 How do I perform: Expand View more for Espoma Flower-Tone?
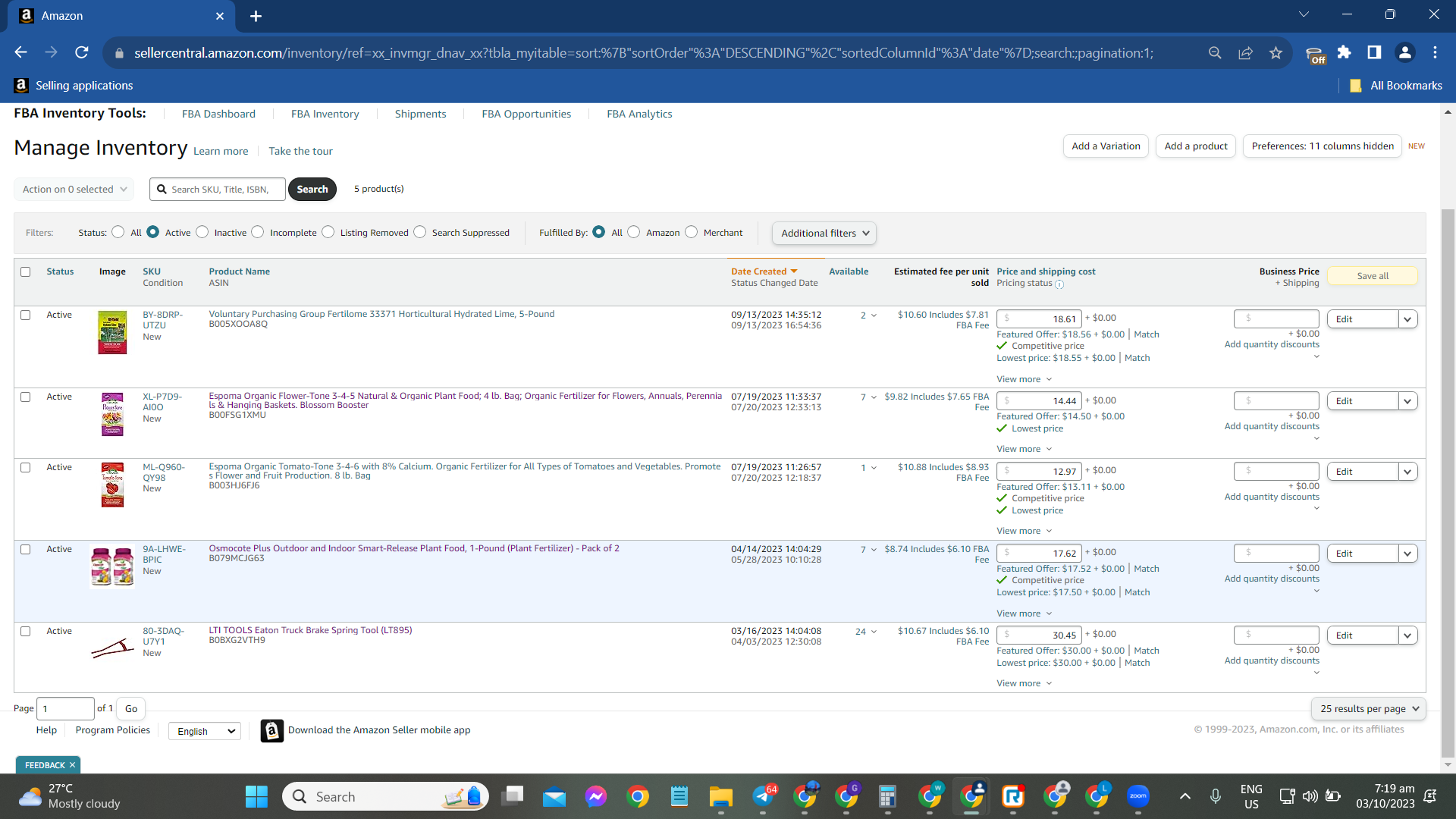point(1025,449)
